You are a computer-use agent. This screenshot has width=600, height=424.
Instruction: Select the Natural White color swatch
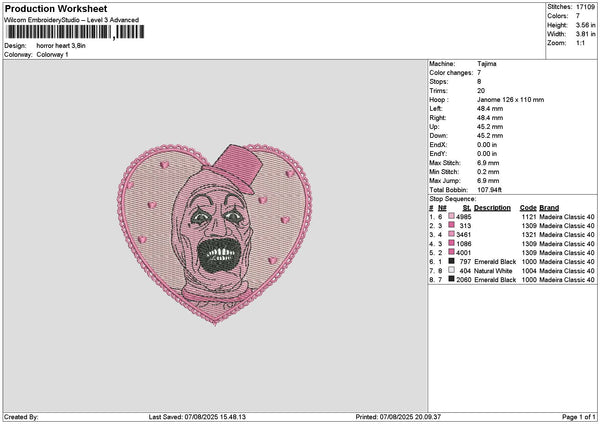[451, 271]
